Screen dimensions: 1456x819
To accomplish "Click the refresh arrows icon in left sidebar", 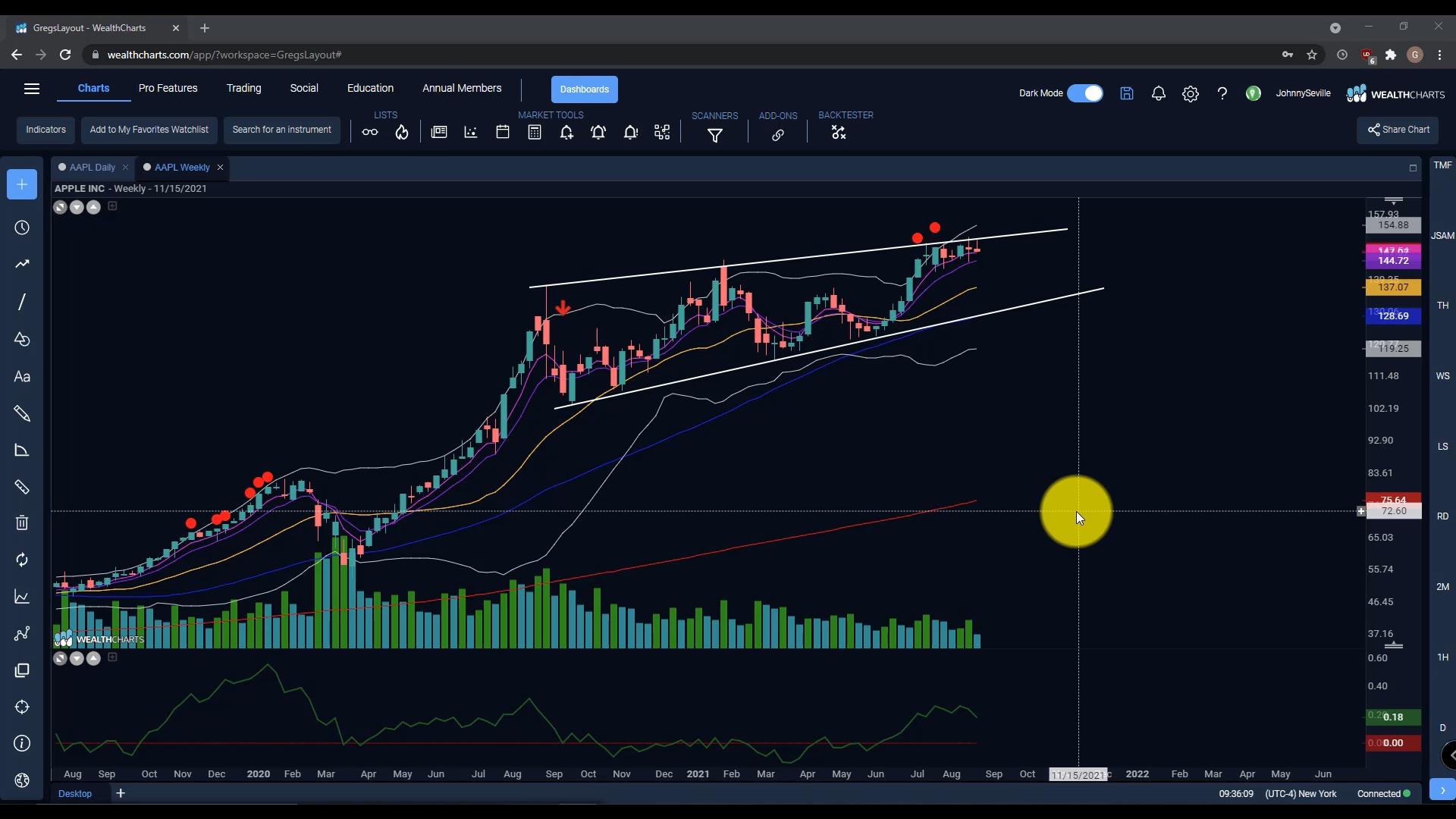I will 22,560.
